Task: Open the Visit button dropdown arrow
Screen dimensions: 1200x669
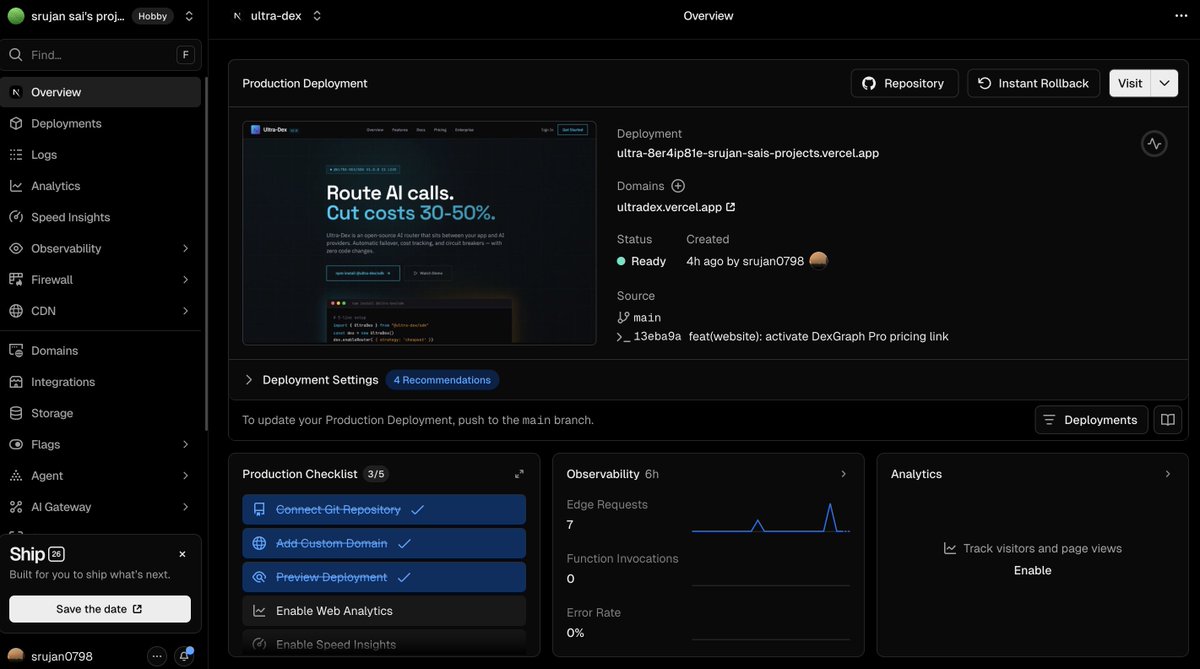Action: coord(1165,83)
